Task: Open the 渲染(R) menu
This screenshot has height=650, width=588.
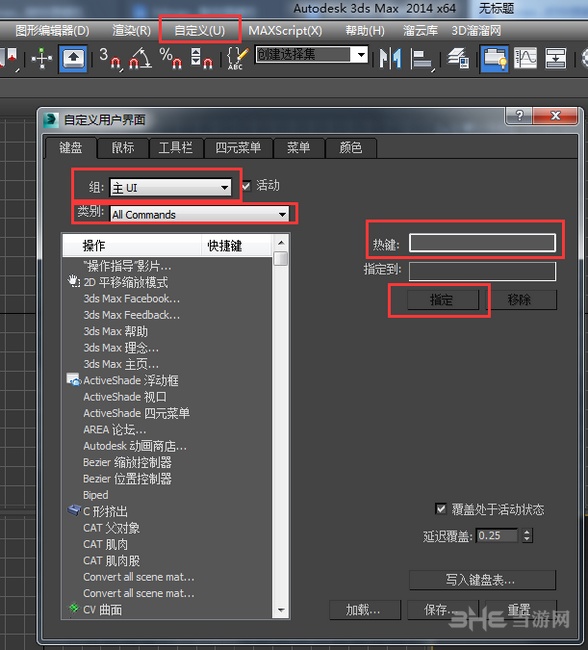Action: pos(132,30)
